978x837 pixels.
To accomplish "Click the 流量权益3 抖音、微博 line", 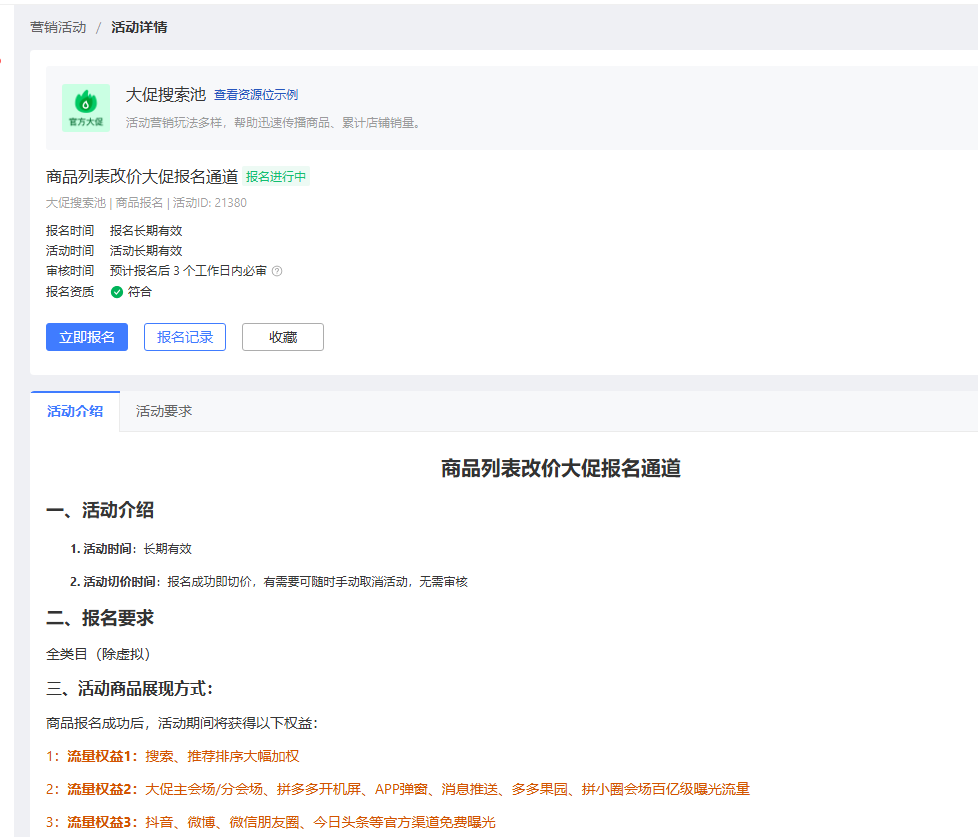I will (271, 823).
